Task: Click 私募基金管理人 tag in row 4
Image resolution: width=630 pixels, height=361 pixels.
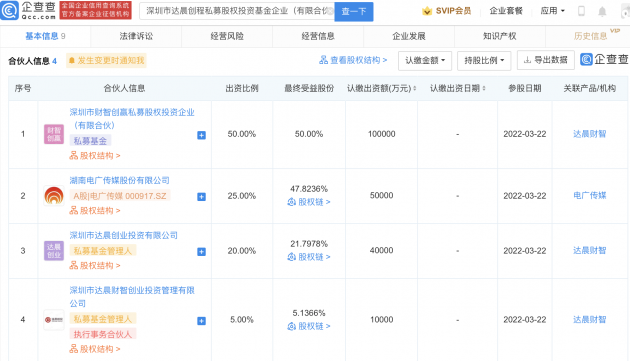Action: coord(103,319)
